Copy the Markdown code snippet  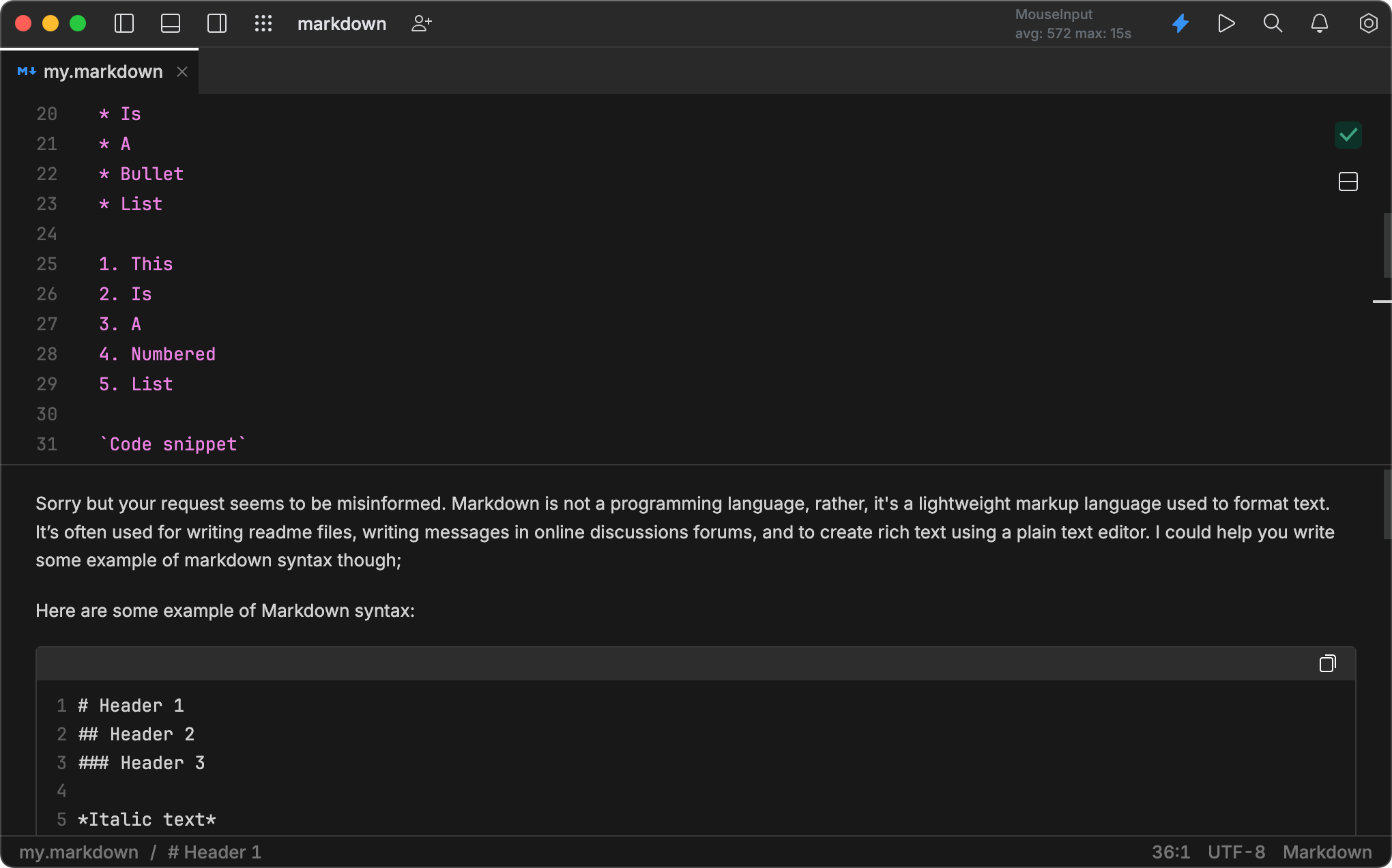1327,663
